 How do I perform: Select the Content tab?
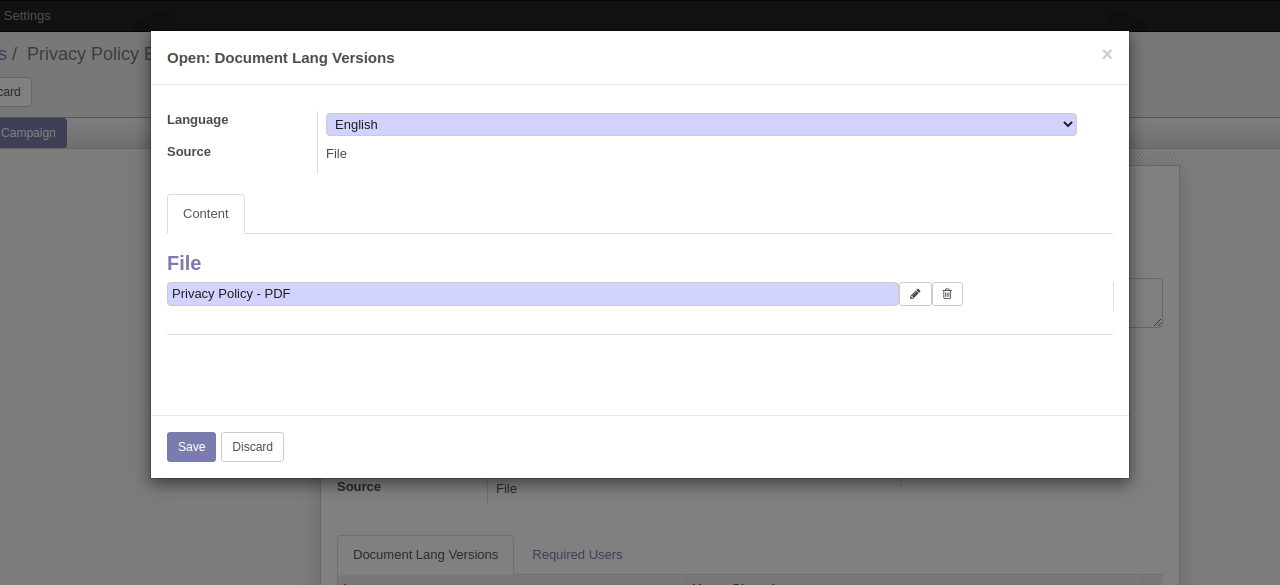[206, 214]
